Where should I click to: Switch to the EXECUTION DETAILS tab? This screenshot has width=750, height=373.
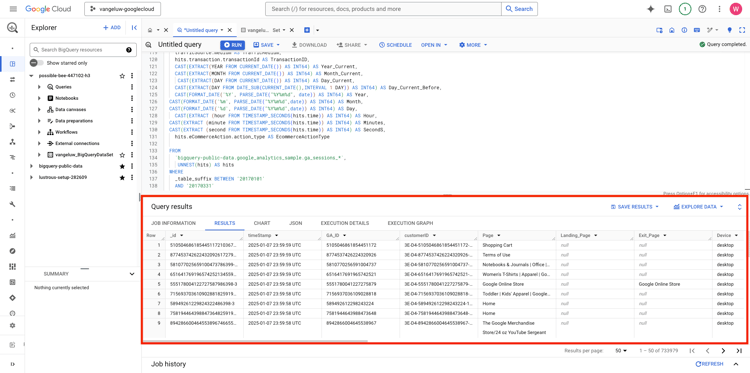click(x=345, y=223)
